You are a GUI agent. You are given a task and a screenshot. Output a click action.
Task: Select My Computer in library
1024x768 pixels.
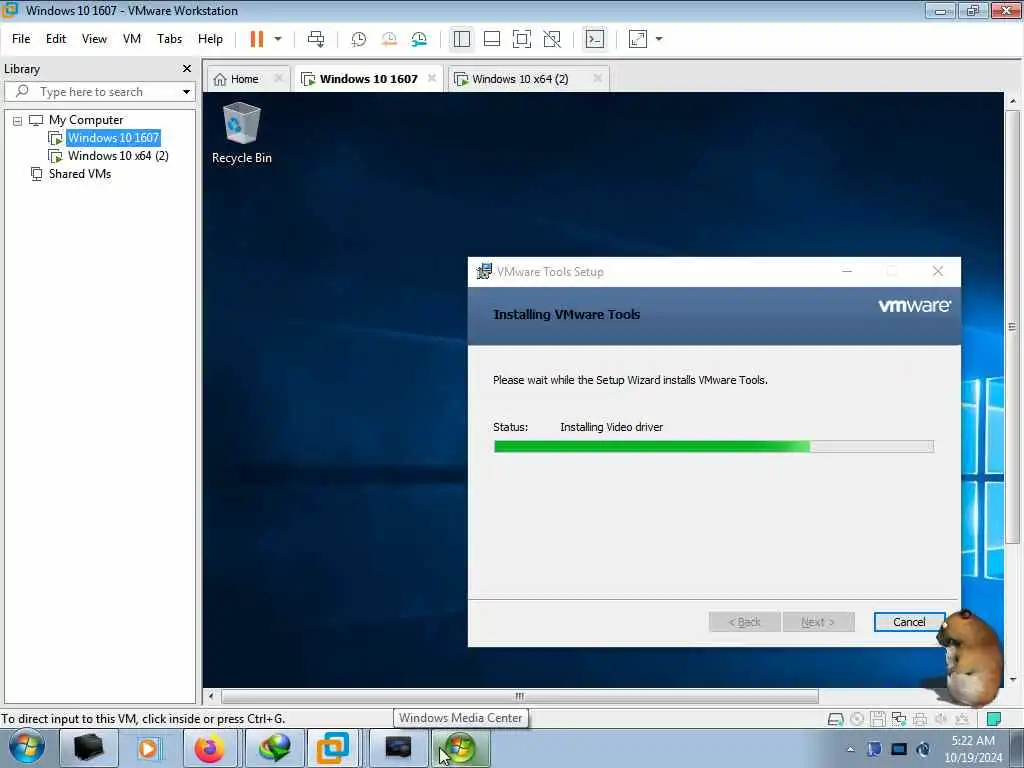click(86, 120)
